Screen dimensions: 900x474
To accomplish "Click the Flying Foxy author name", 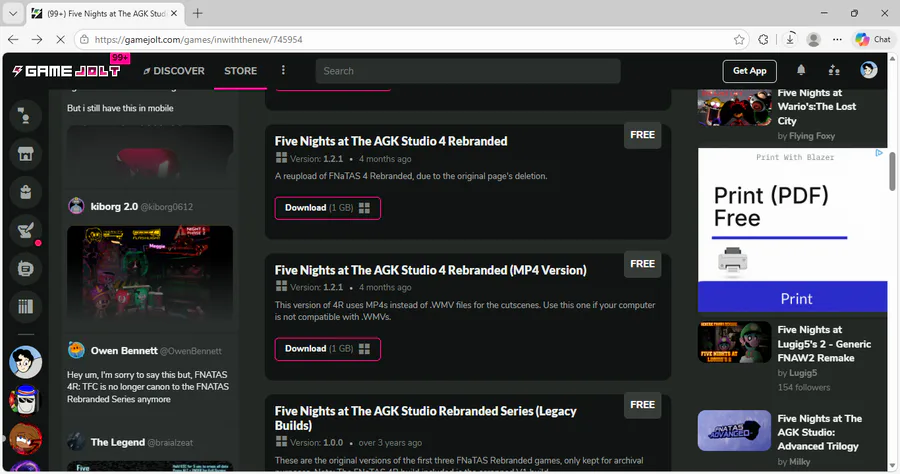I will click(x=812, y=136).
